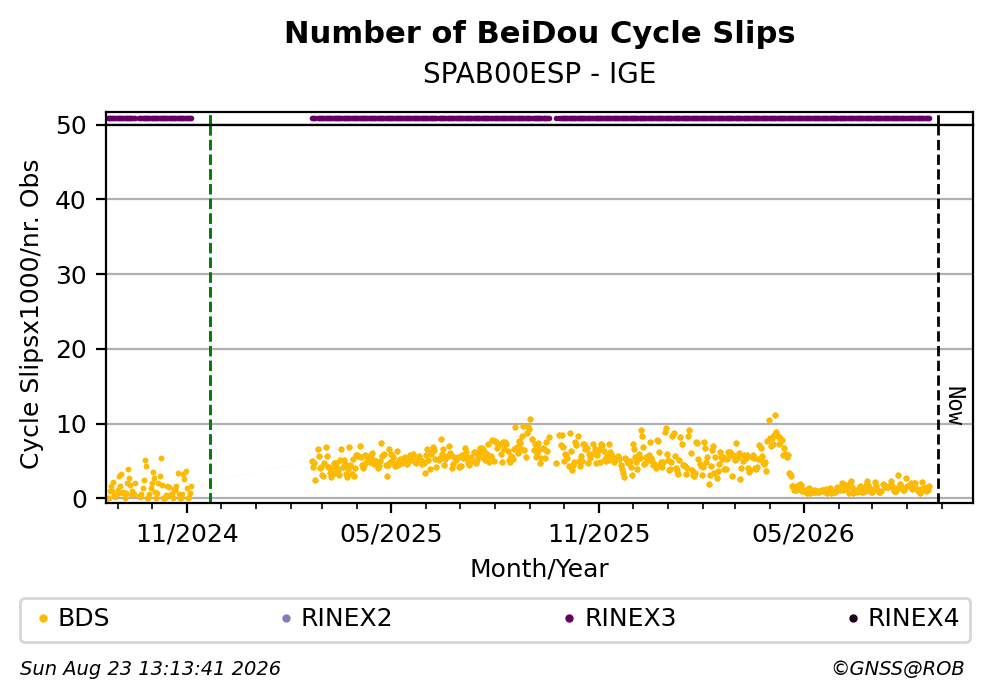
Task: Click the ©GNSS@ROB copyright text
Action: [x=898, y=669]
